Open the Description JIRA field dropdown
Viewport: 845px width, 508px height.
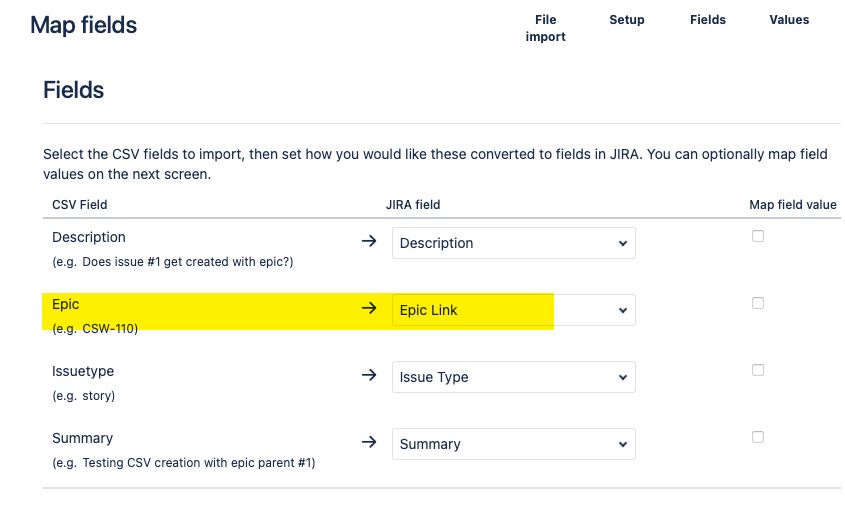[x=514, y=243]
